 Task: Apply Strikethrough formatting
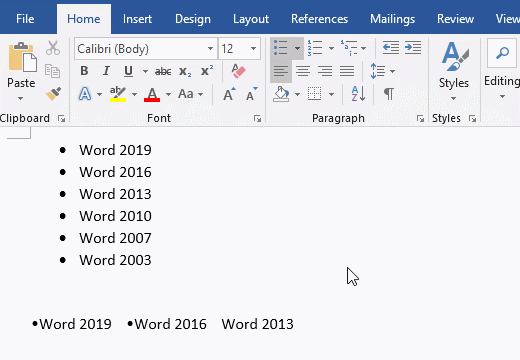[x=163, y=71]
